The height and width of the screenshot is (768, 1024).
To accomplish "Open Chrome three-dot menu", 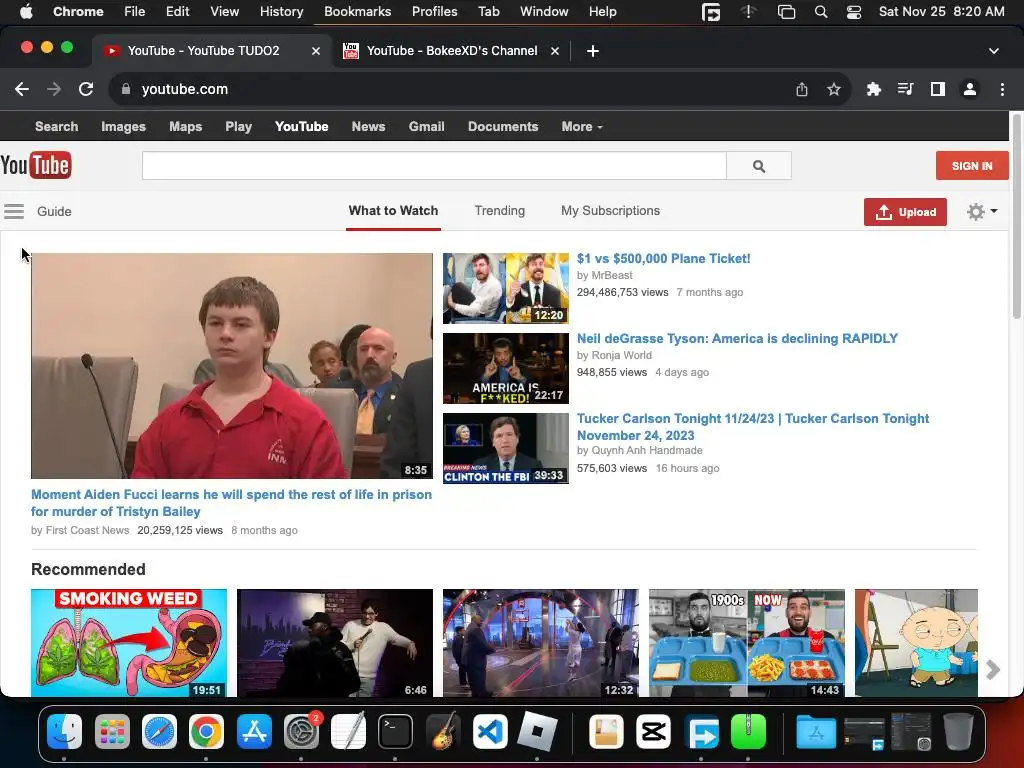I will (x=1002, y=89).
